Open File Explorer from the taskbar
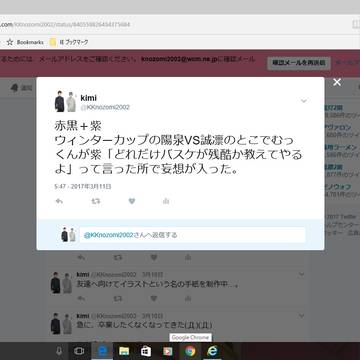Screen dimensions: 360x360 (x=124, y=351)
